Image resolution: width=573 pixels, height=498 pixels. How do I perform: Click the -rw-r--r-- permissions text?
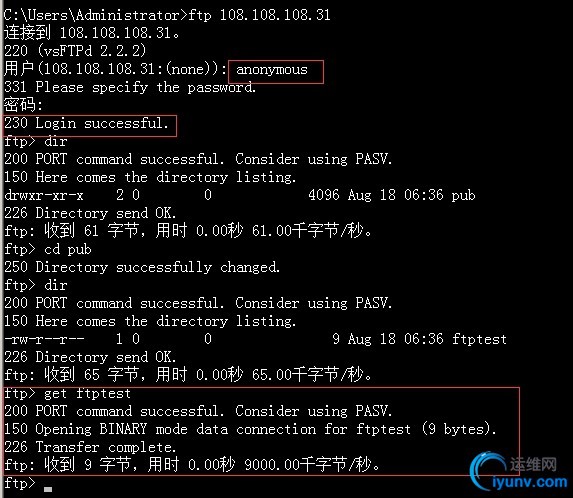44,339
